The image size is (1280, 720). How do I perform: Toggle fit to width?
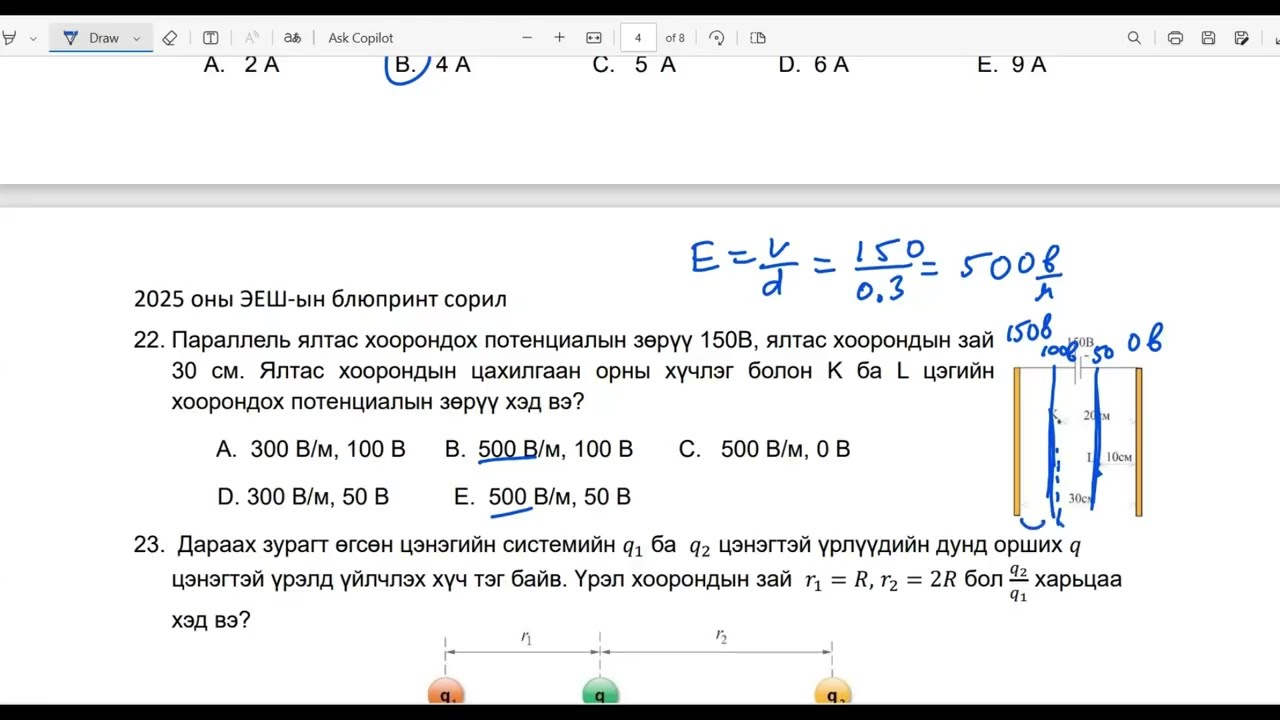594,38
